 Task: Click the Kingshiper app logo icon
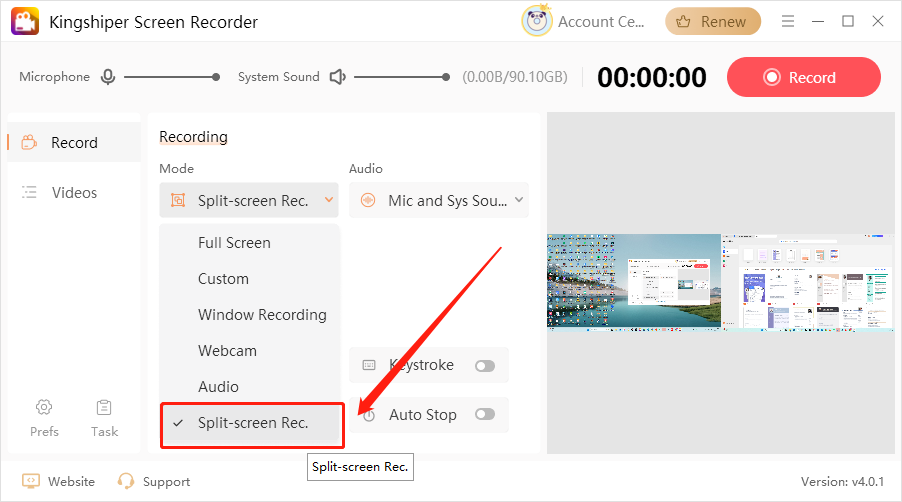[25, 21]
